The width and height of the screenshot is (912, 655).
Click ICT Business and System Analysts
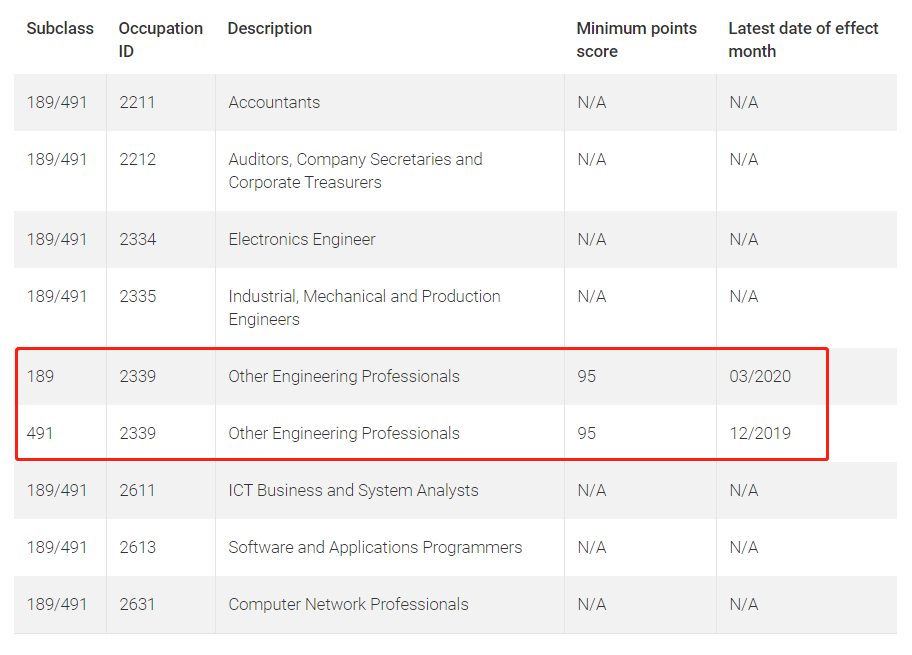pos(354,490)
